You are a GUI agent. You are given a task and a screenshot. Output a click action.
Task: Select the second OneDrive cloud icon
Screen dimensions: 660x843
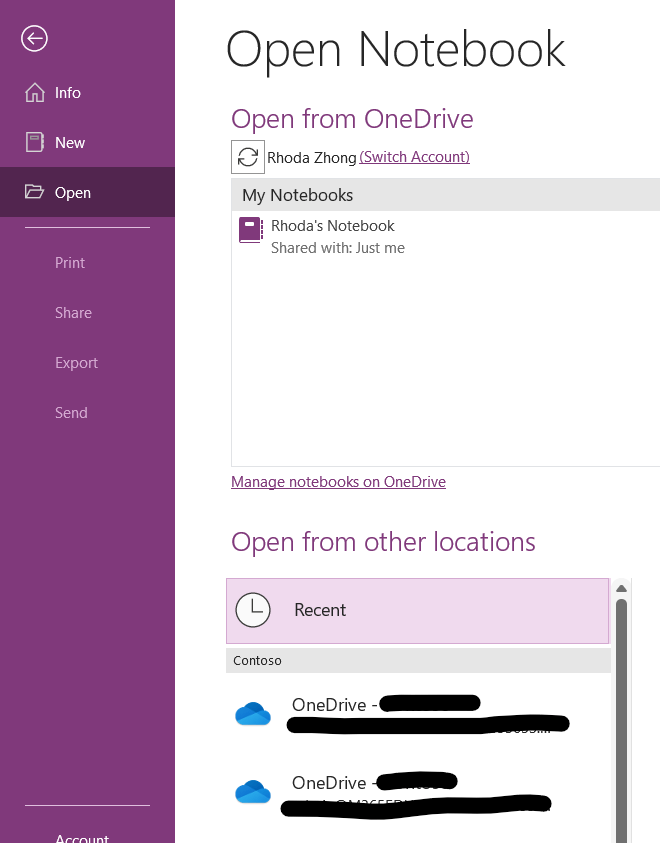253,790
